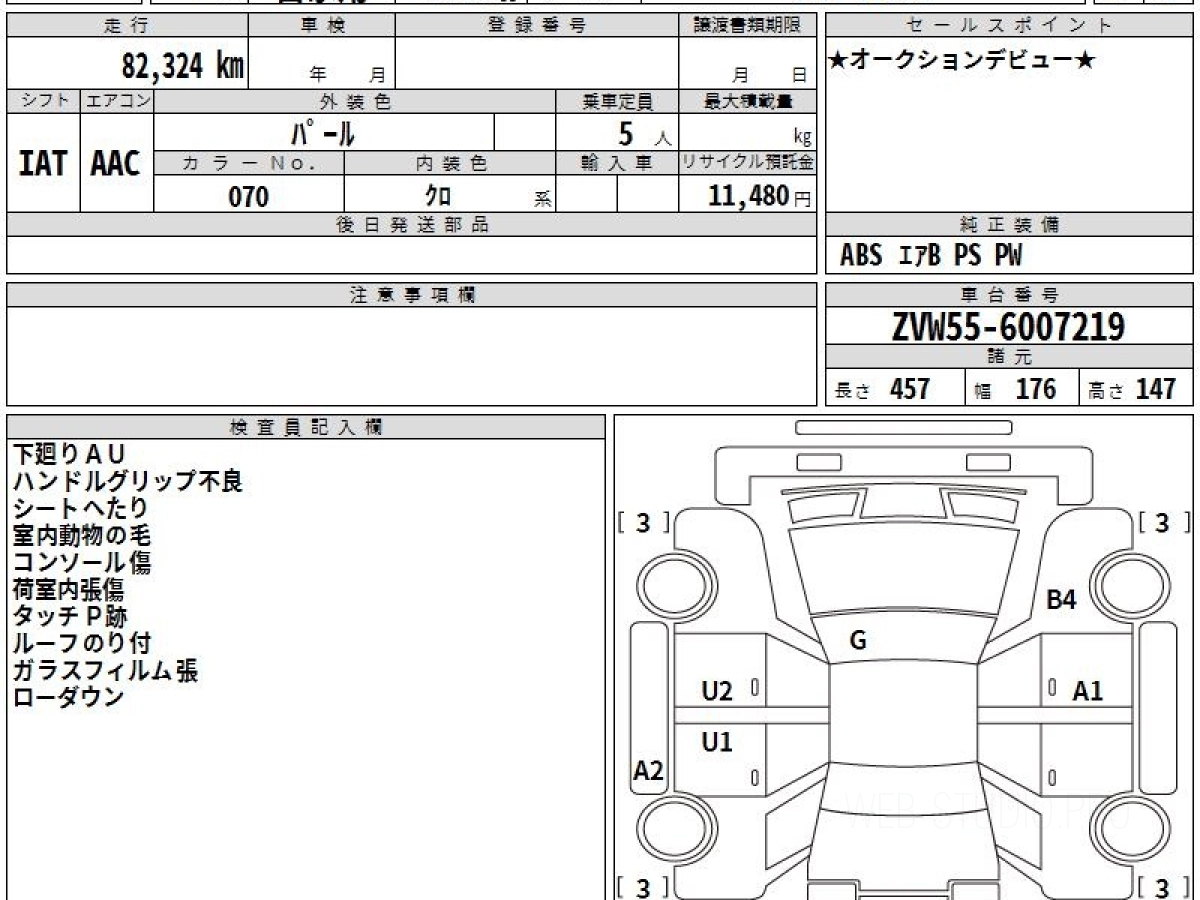Click the equipment list ABS エアB PS PW
This screenshot has width=1200, height=900.
click(931, 256)
